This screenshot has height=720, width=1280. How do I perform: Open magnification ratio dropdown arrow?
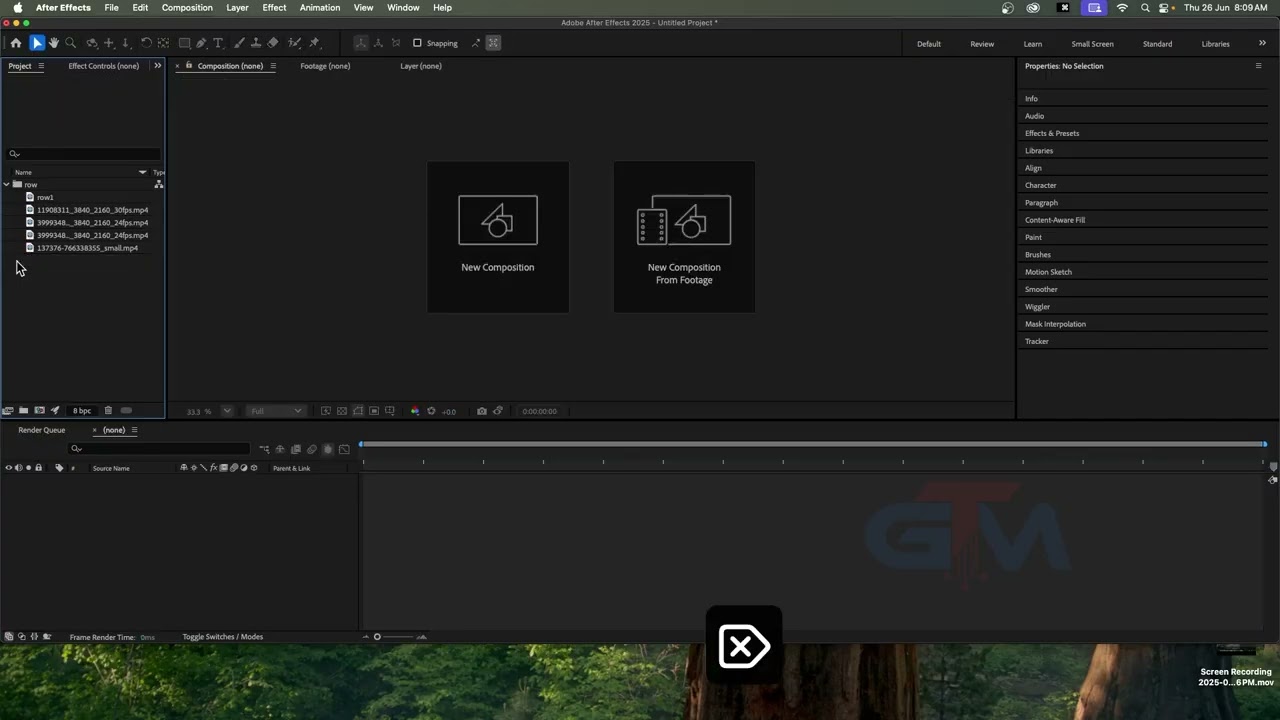(x=227, y=411)
